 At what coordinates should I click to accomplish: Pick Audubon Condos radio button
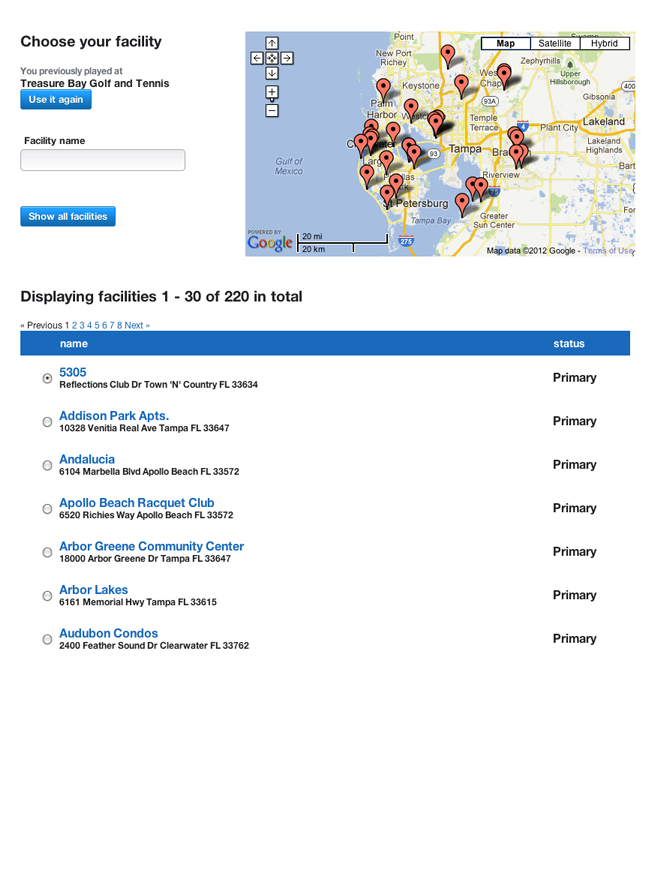coord(47,639)
